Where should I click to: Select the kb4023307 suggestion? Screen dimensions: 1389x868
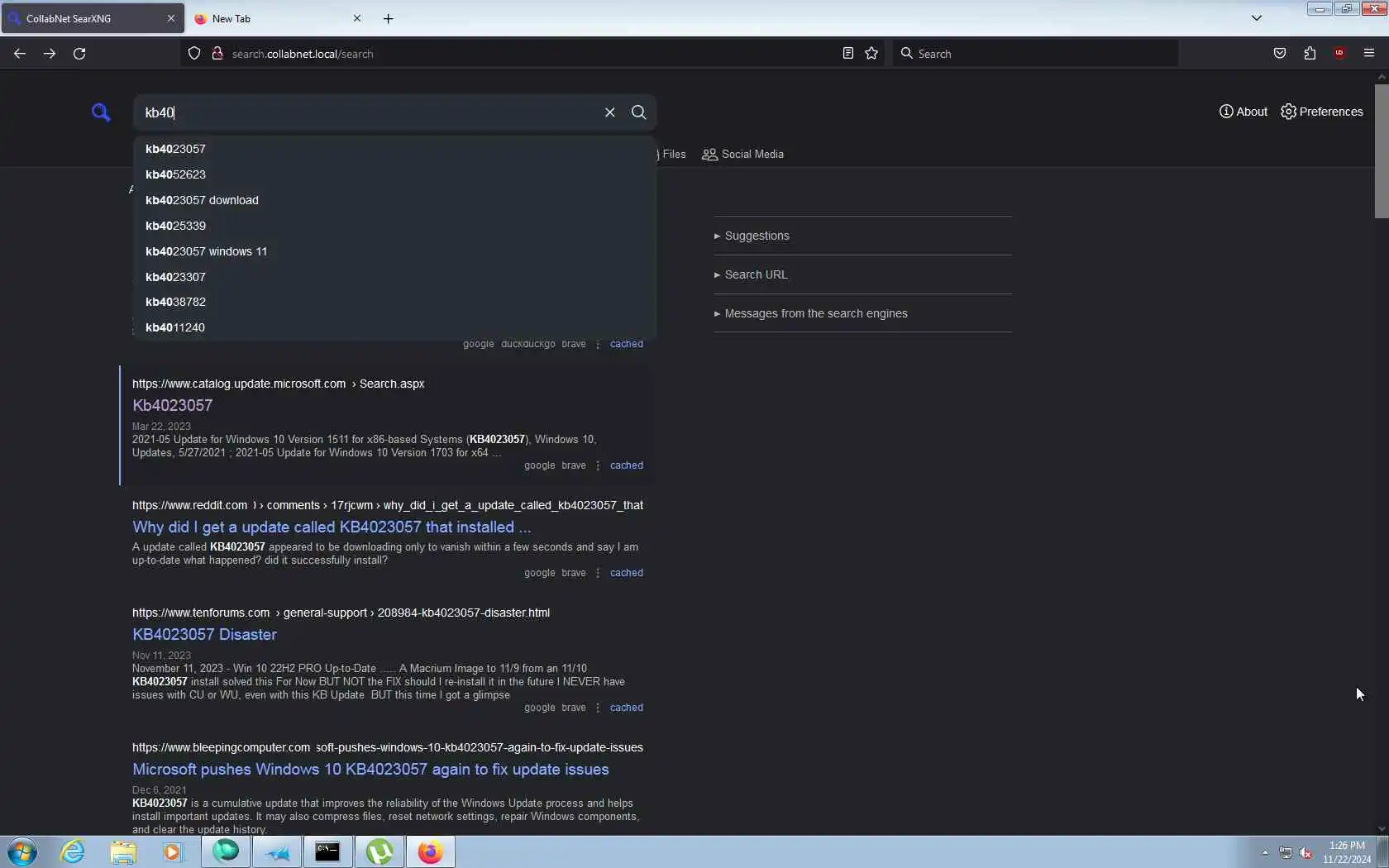(394, 277)
